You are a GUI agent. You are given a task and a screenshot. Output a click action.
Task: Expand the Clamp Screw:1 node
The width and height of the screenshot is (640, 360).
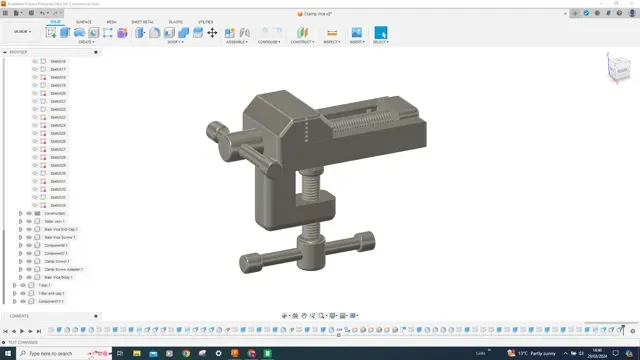[20, 261]
